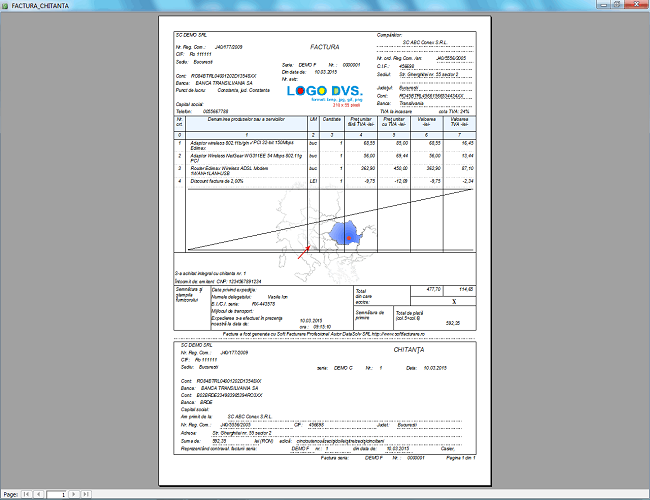Click total value '477,70'
The image size is (650, 500).
pos(434,289)
